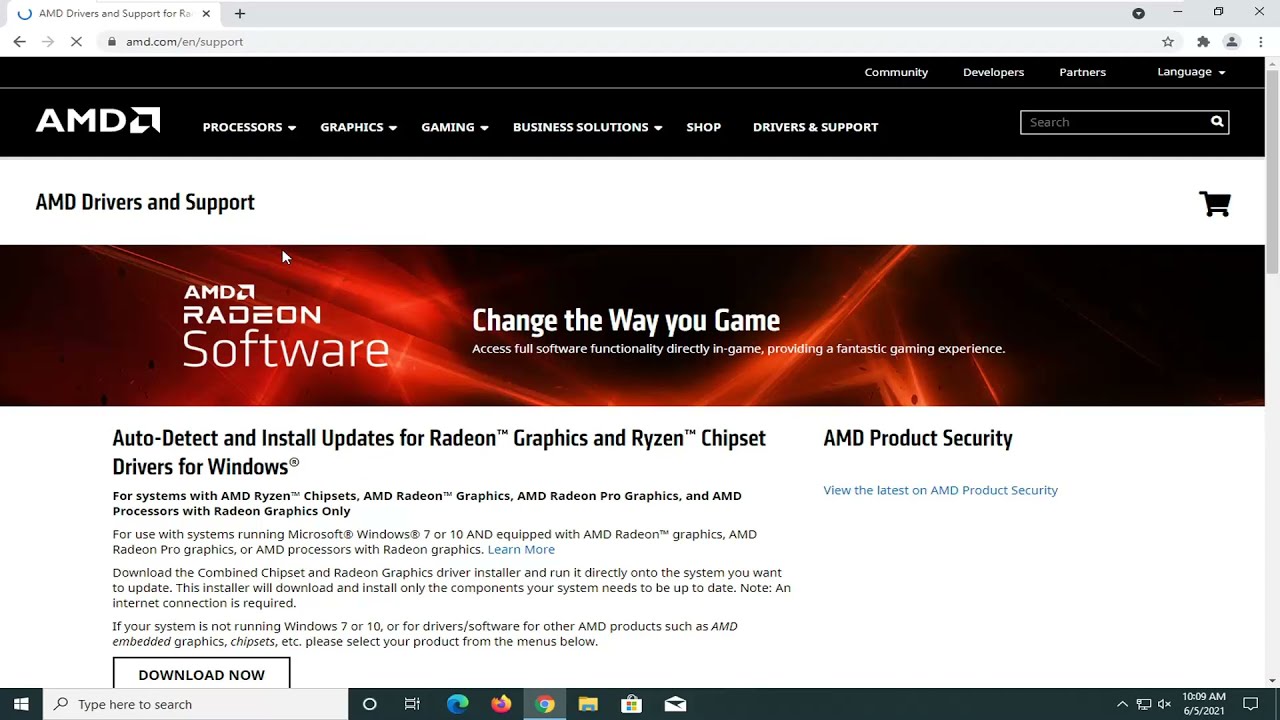The image size is (1280, 720).
Task: Bookmark this page with star icon
Action: pos(1168,41)
